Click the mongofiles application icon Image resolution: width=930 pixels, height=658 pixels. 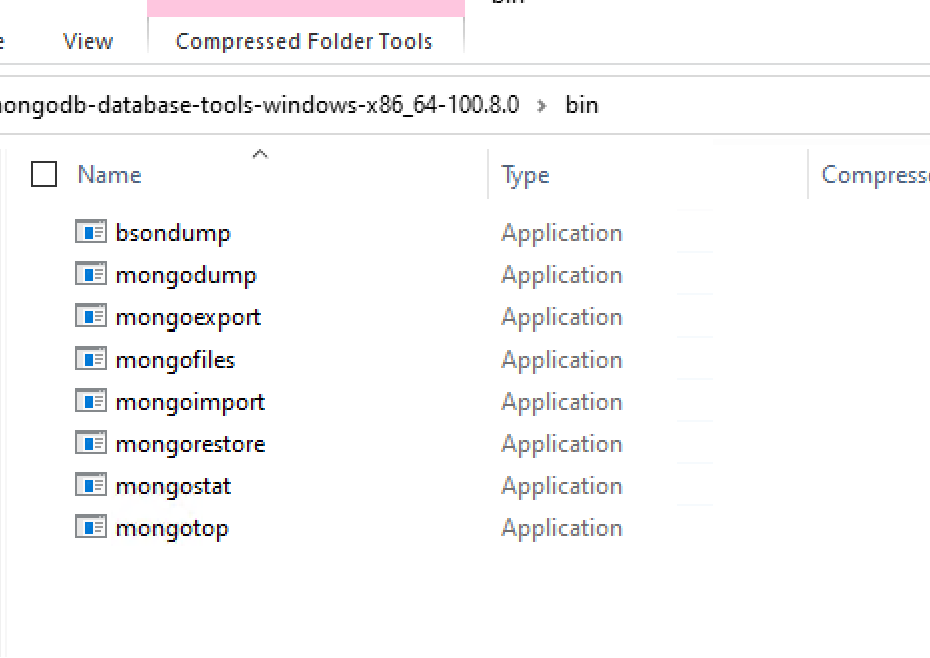[91, 358]
